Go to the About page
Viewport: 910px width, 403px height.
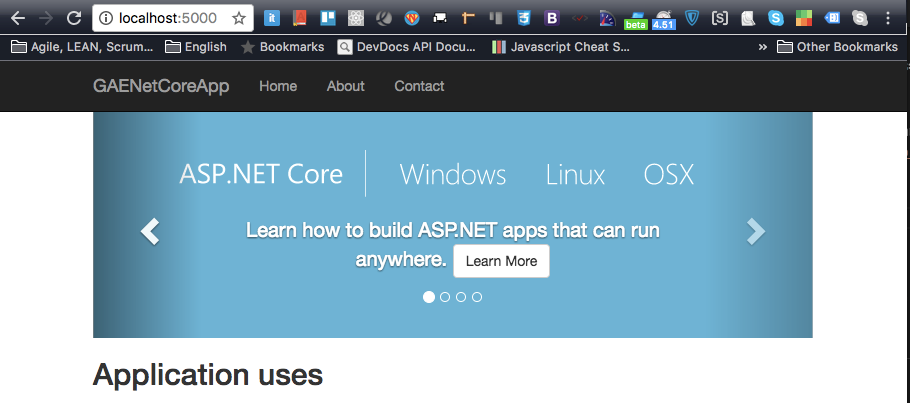point(345,86)
